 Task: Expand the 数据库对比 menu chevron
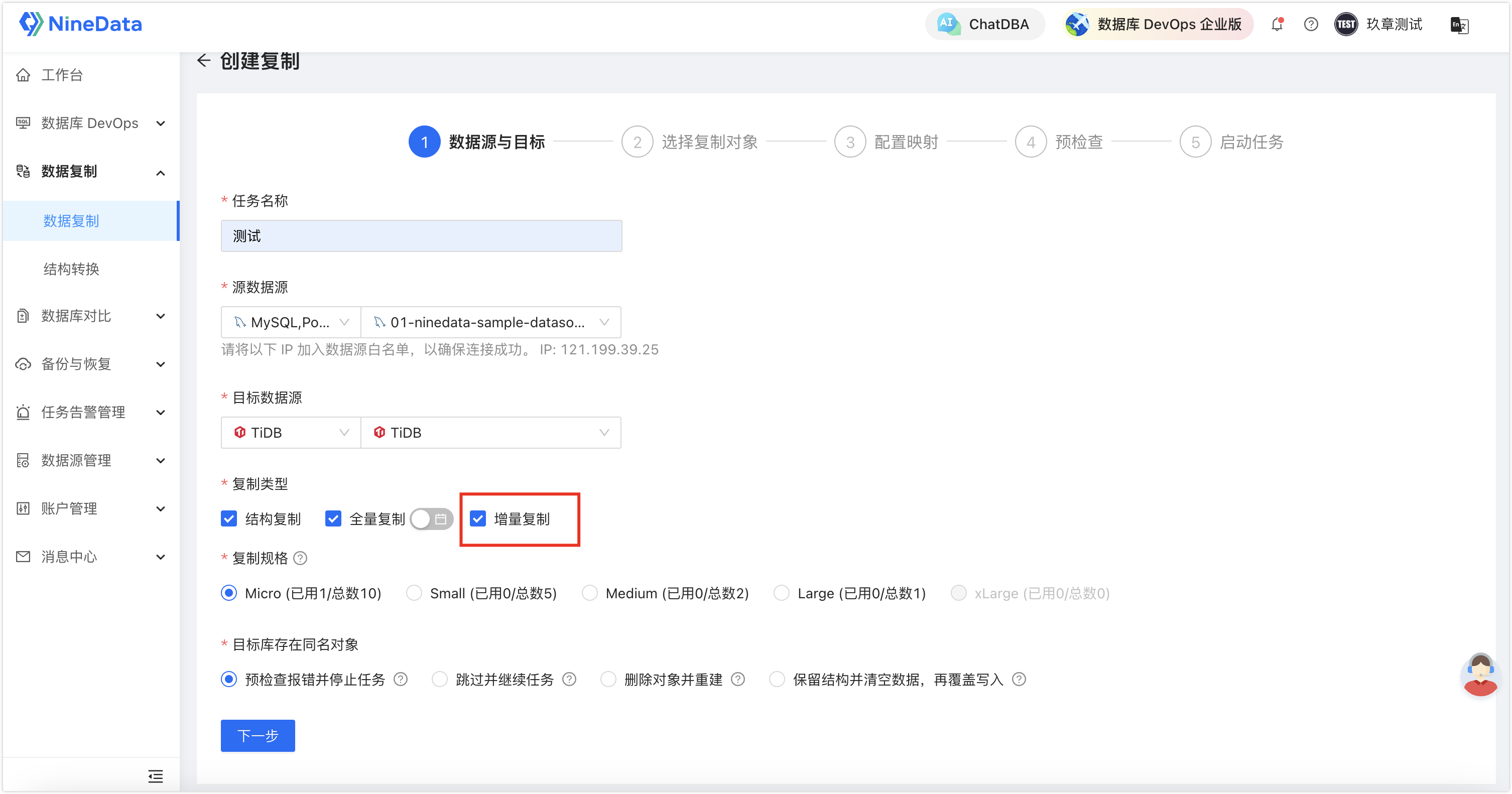(160, 316)
